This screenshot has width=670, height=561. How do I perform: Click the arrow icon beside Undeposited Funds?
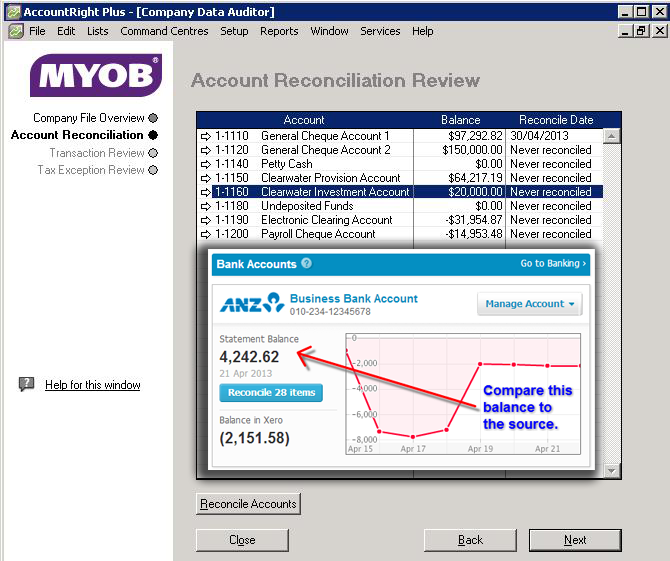[206, 206]
